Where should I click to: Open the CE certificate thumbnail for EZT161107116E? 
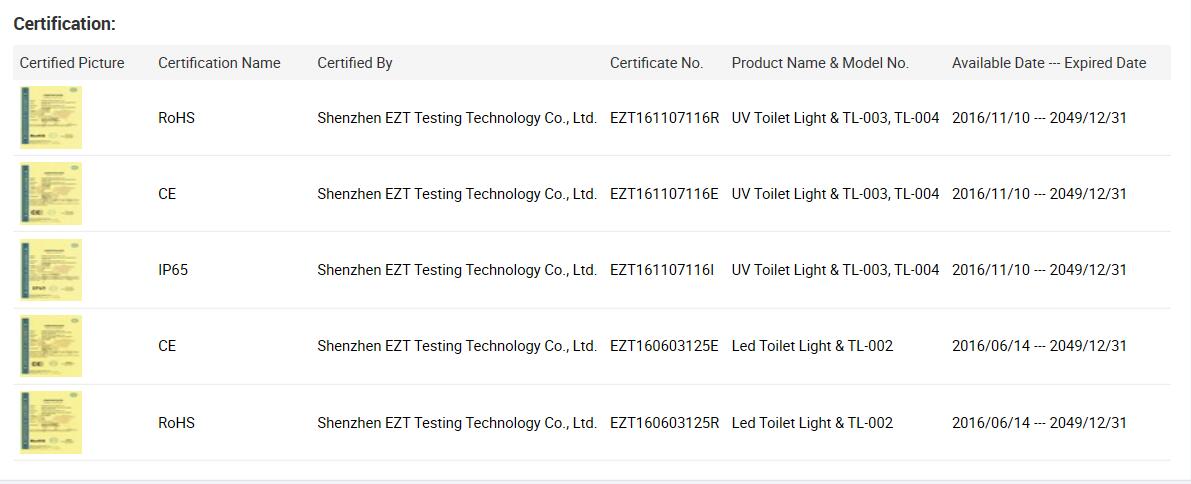click(x=51, y=194)
